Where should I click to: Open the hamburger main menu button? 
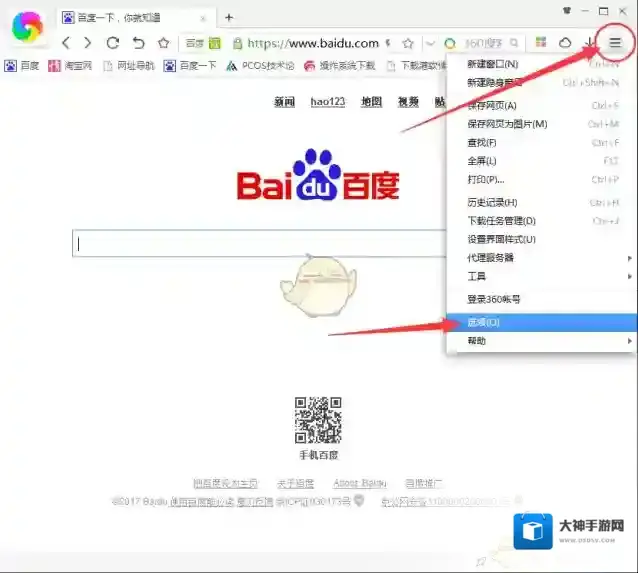(615, 42)
